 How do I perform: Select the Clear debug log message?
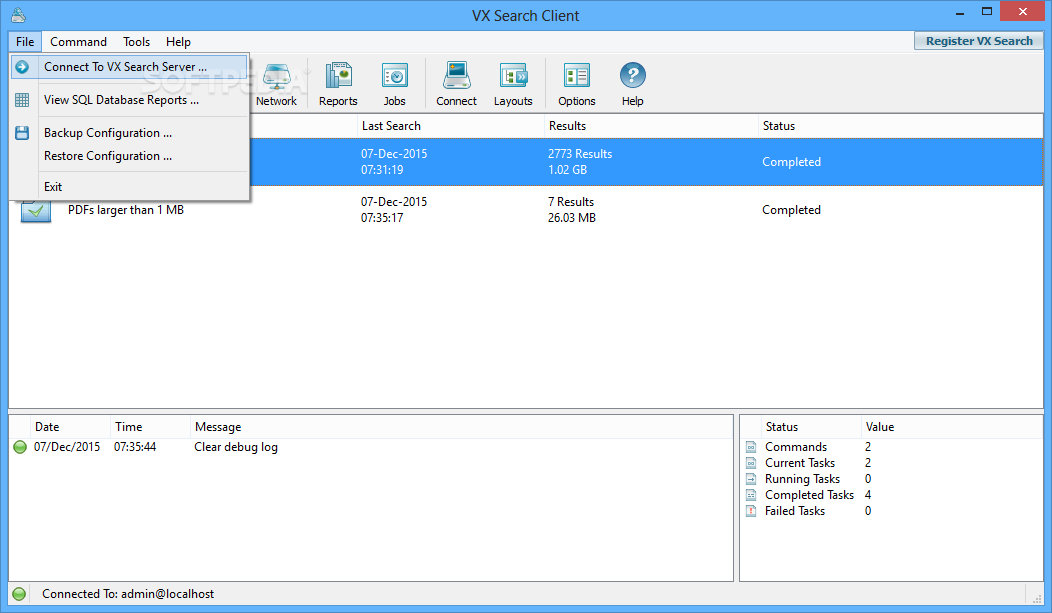point(235,447)
